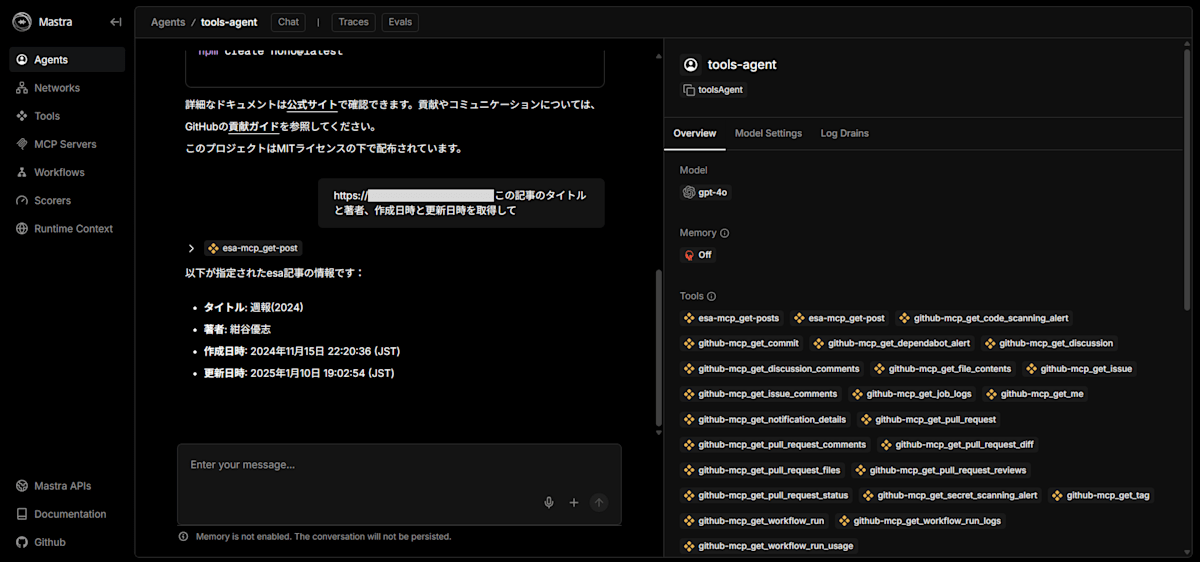Open MCP Servers page
The height and width of the screenshot is (562, 1200).
67,144
